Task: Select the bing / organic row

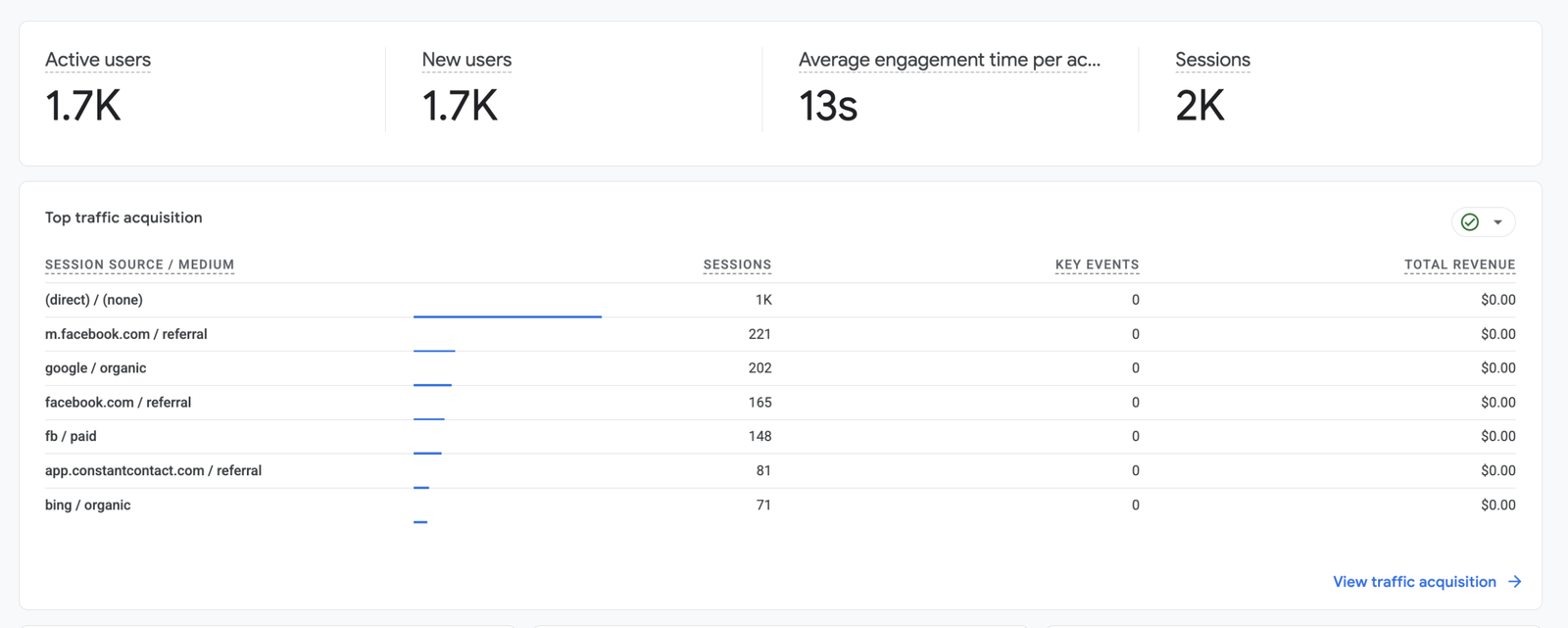Action: click(x=780, y=506)
